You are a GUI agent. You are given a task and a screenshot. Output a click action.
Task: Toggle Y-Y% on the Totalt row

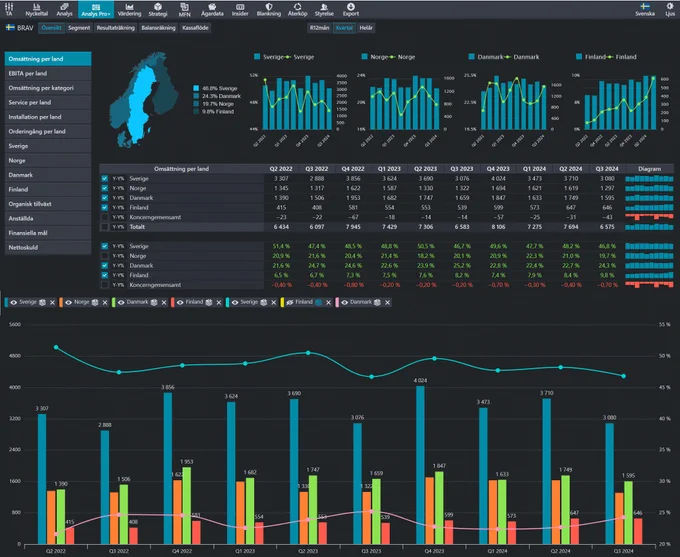(x=118, y=227)
